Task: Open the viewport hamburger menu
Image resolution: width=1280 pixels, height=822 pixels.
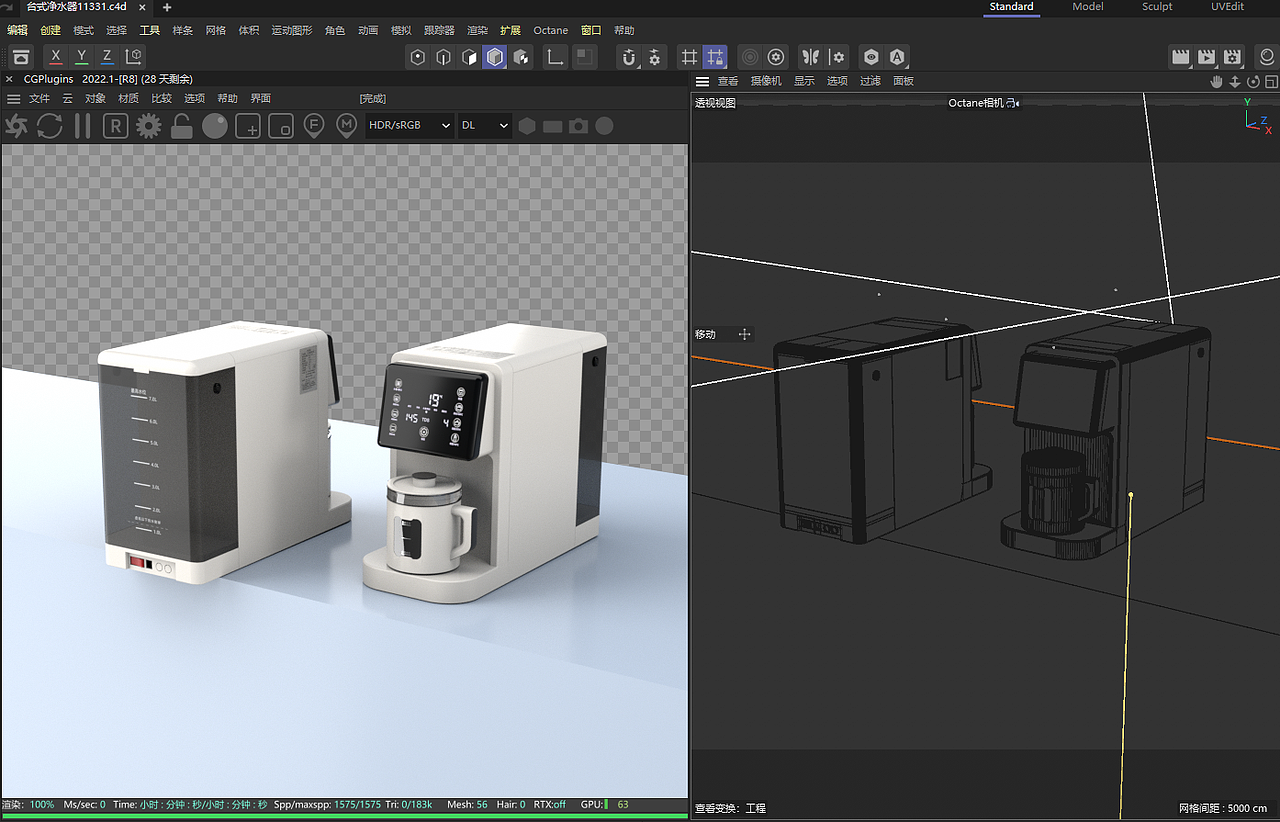Action: pos(702,81)
